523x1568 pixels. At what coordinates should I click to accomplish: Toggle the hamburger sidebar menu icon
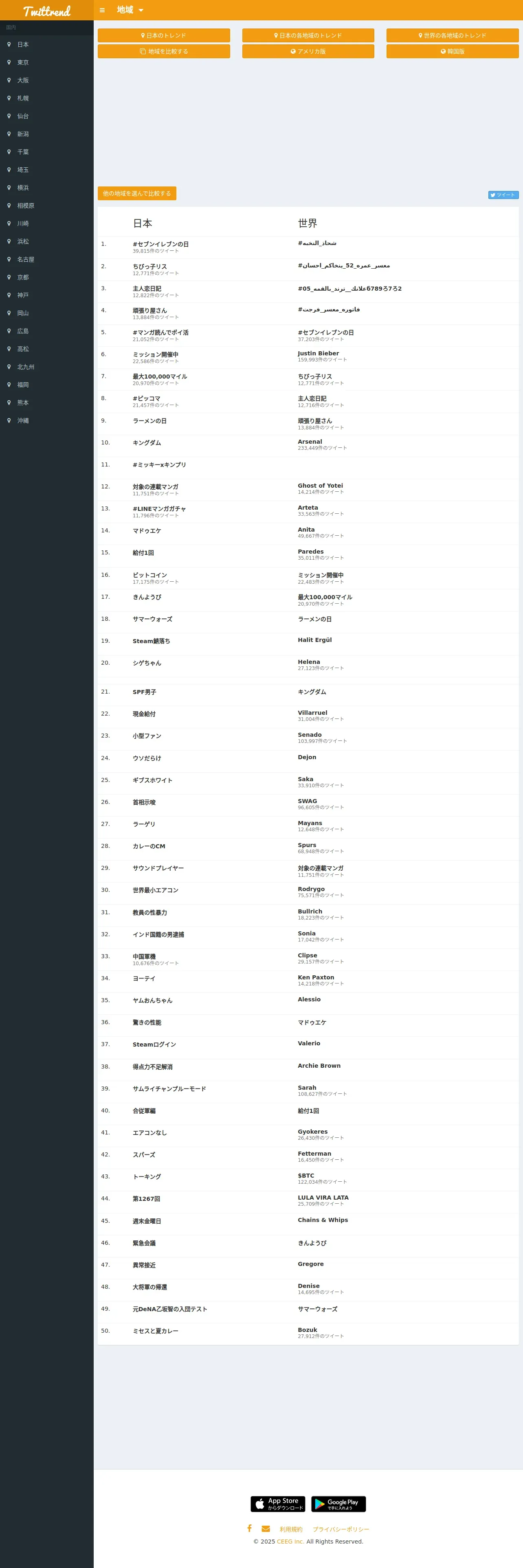pyautogui.click(x=102, y=10)
